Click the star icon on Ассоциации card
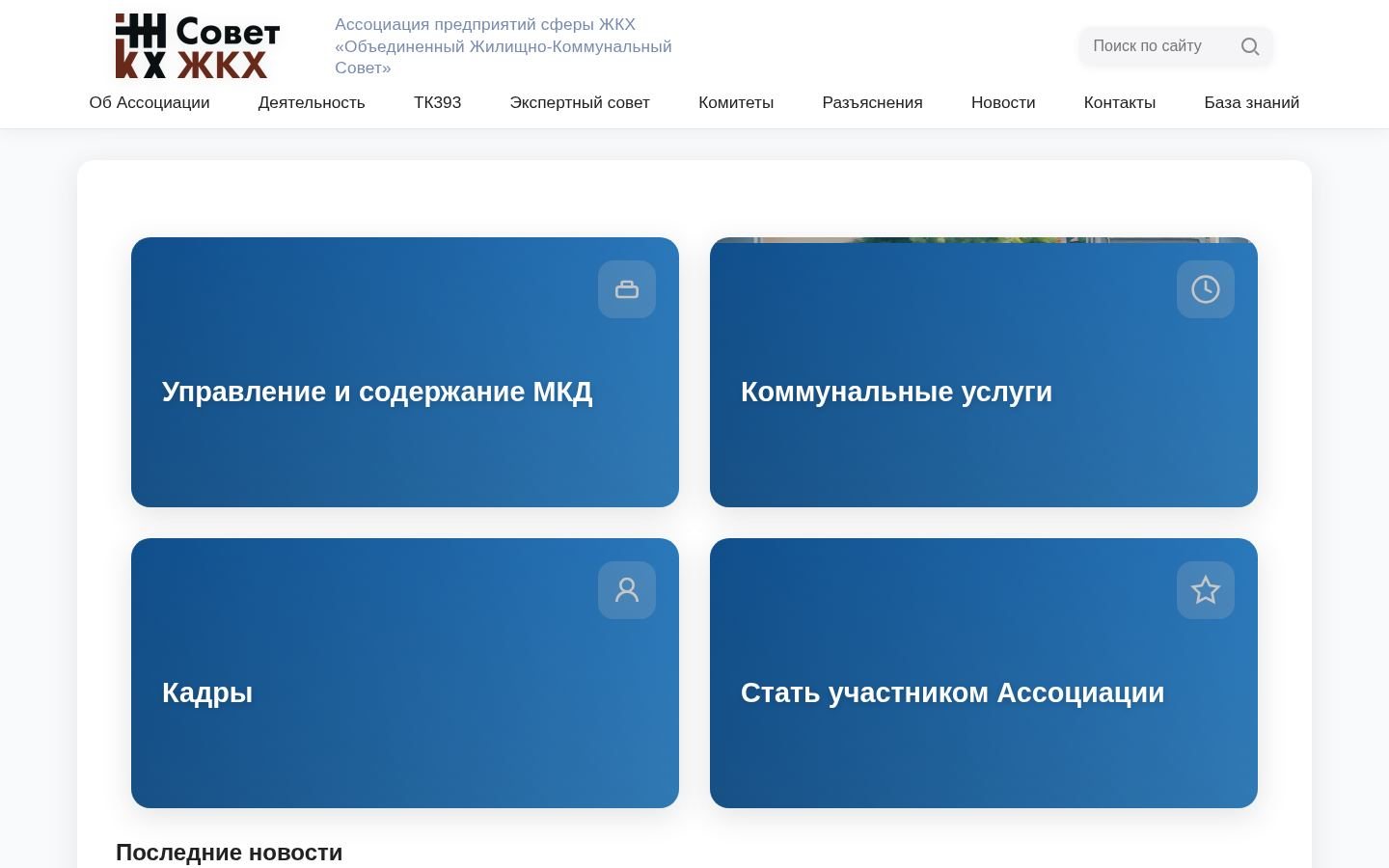The image size is (1389, 868). click(1206, 590)
